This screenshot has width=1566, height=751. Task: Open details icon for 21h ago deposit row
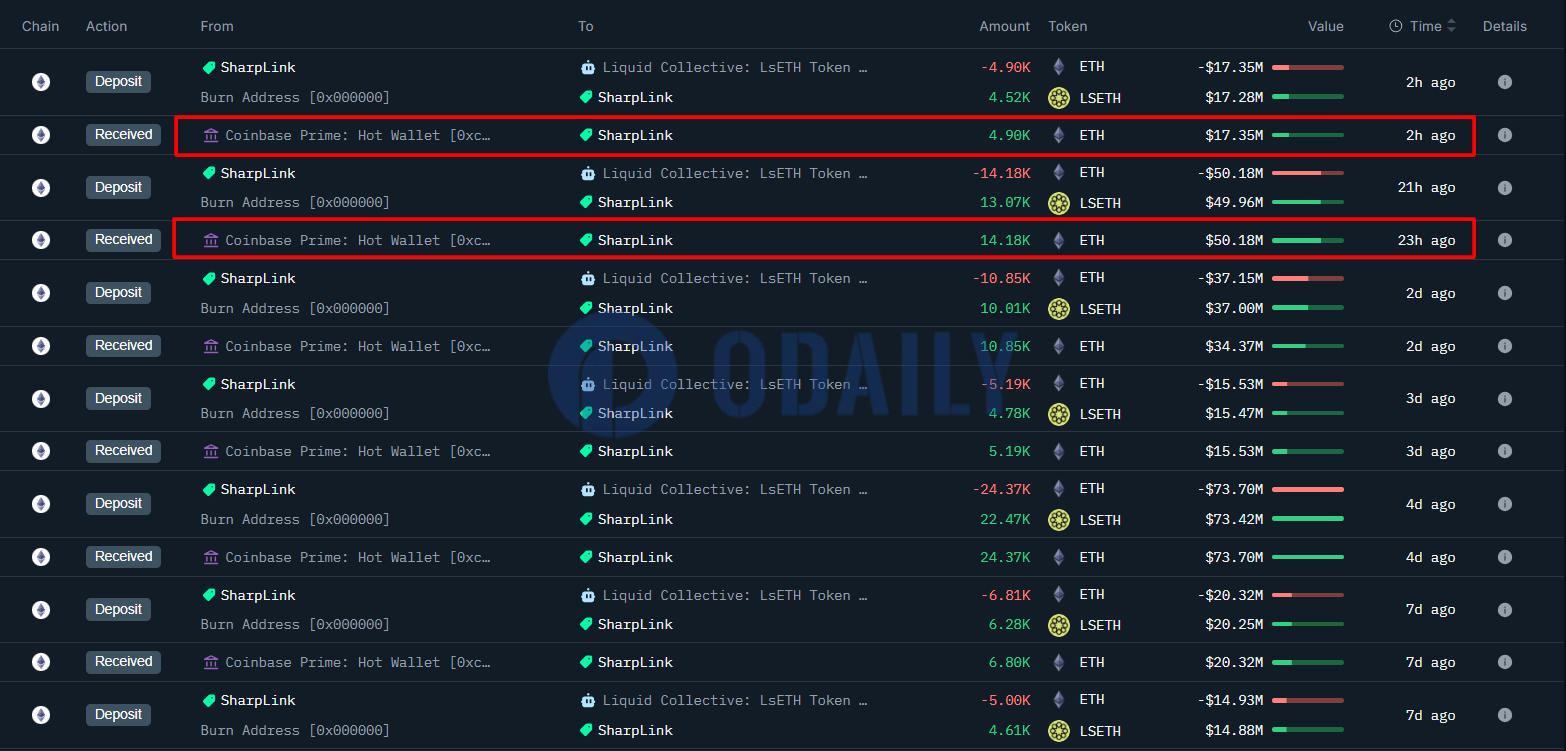[x=1504, y=188]
